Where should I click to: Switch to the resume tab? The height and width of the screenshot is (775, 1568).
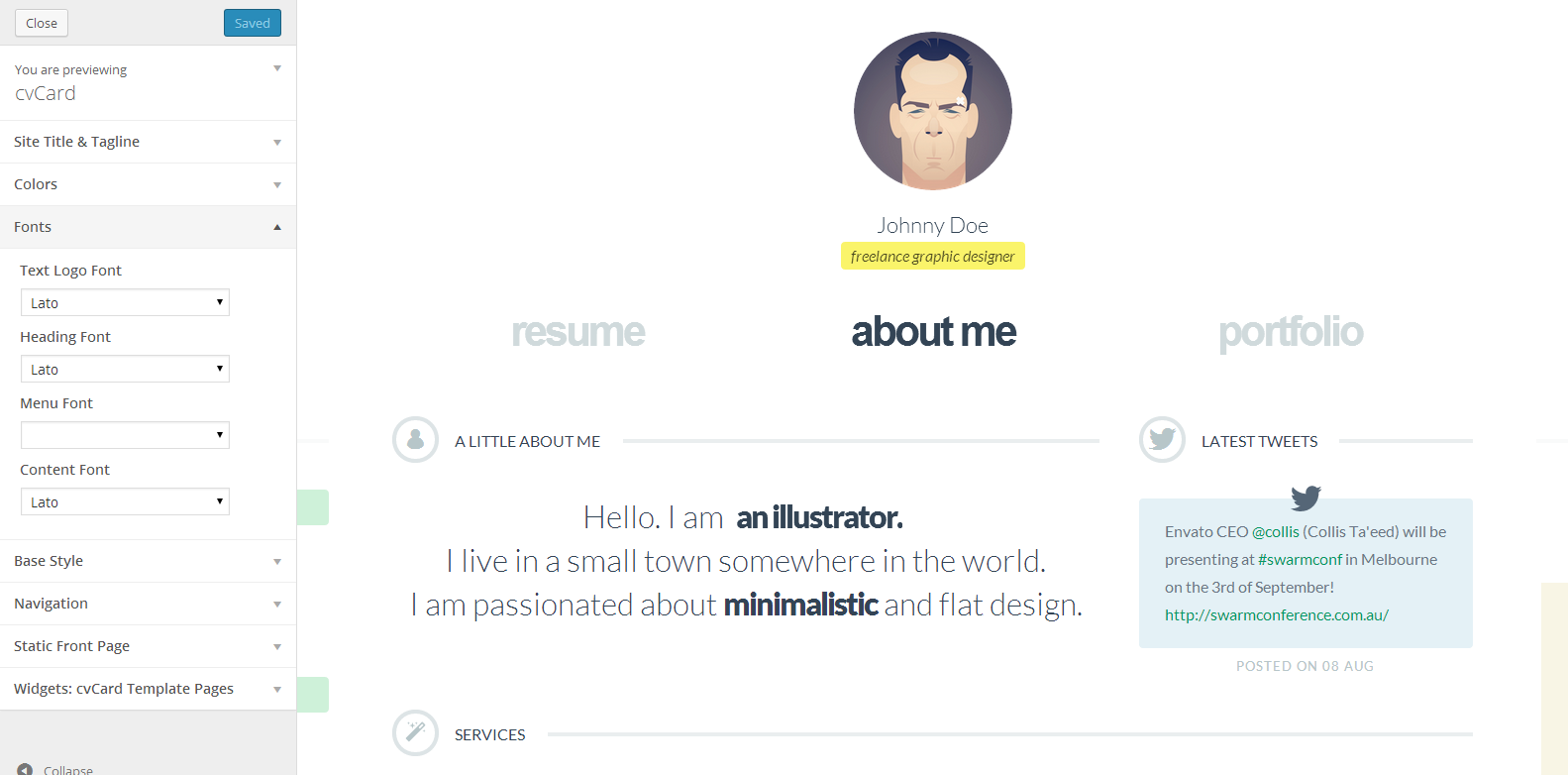pos(578,332)
